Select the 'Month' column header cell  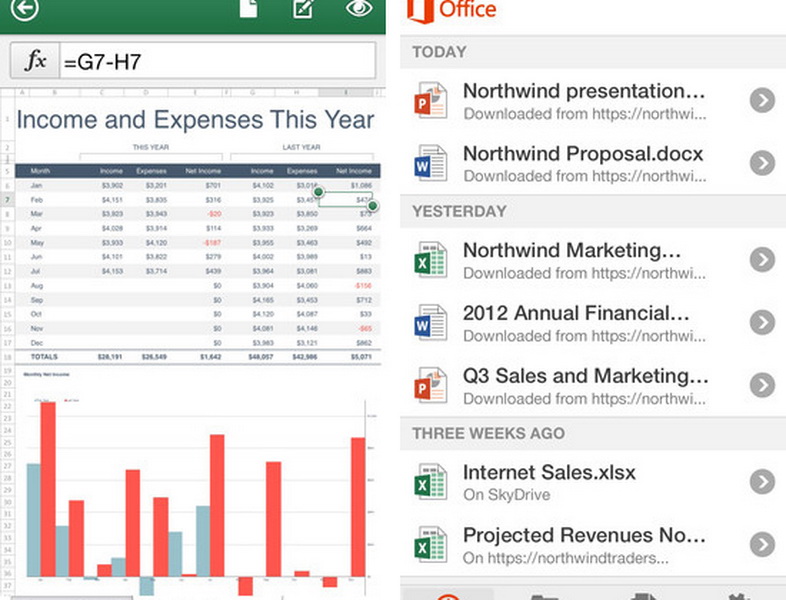[x=40, y=171]
